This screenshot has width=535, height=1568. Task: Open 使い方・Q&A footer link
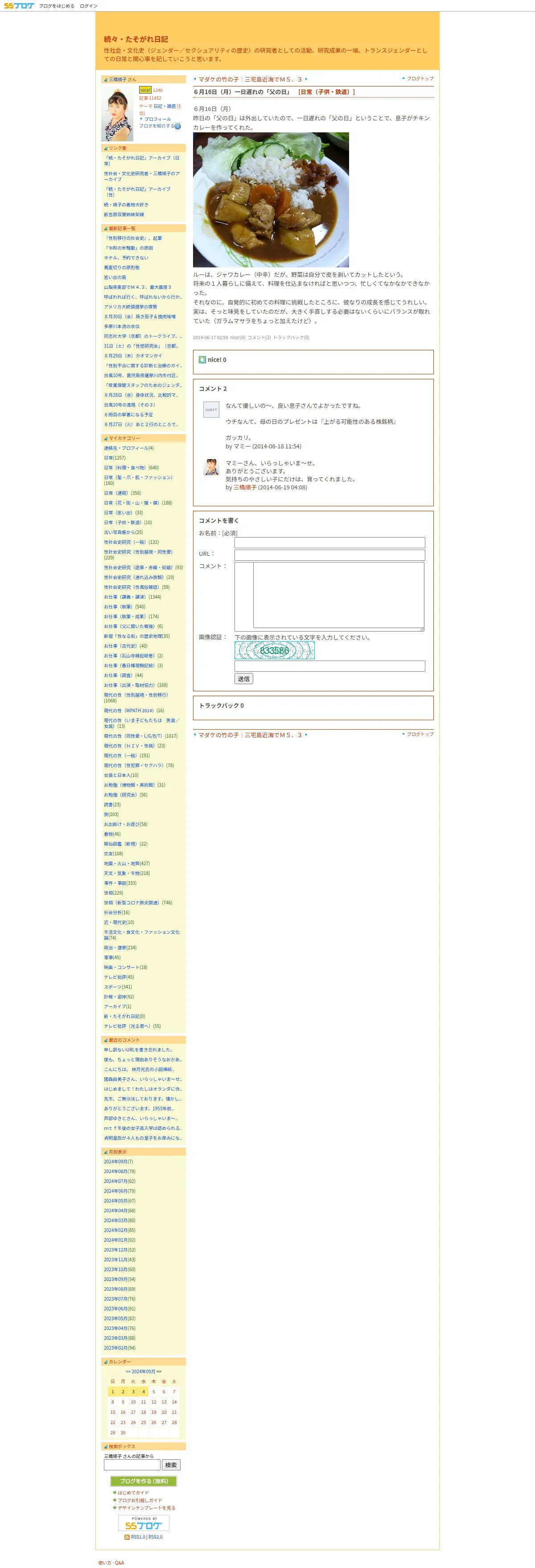(x=111, y=1563)
